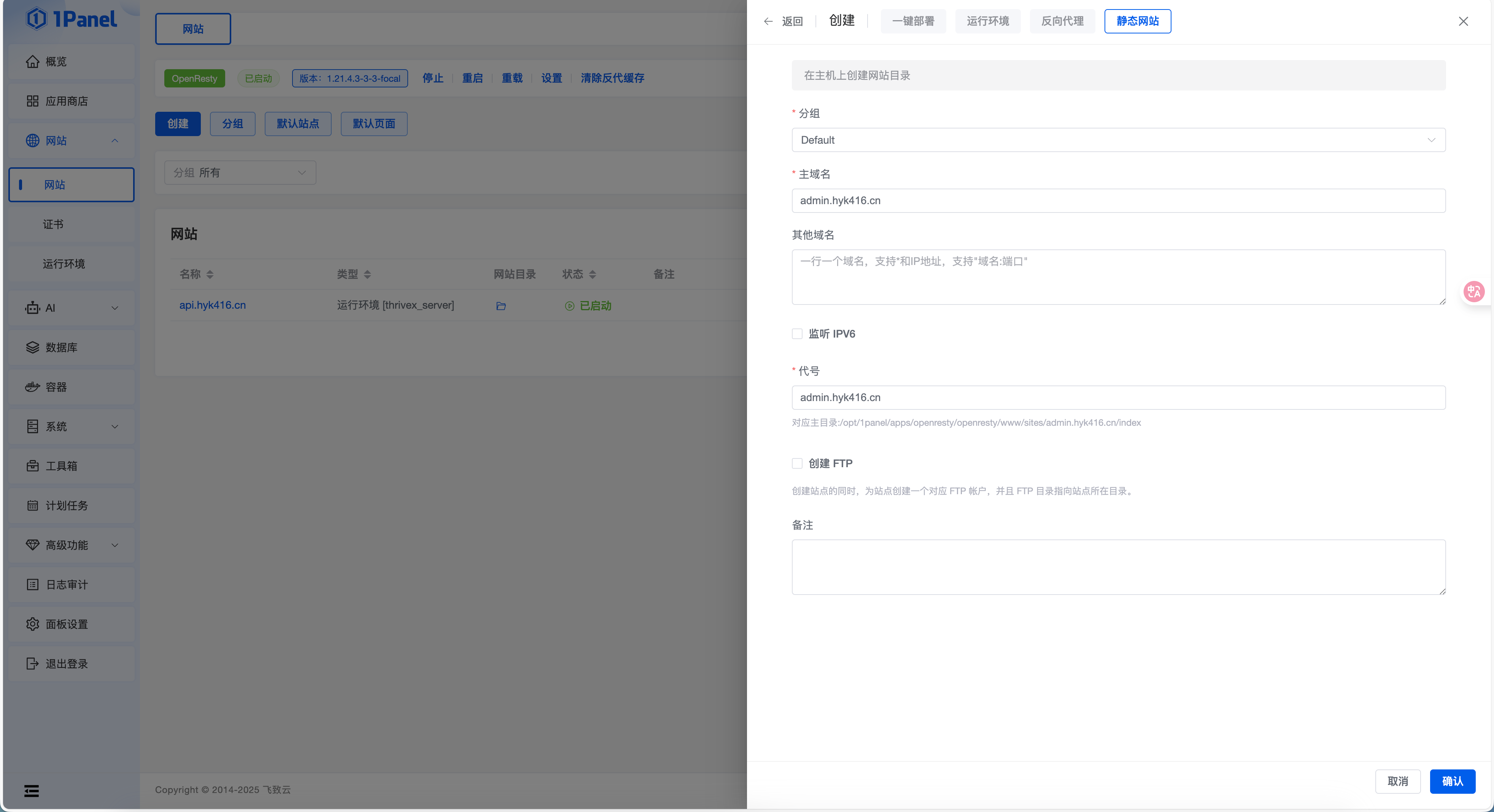This screenshot has height=812, width=1494.
Task: Open the OpenResty 设置 link
Action: [x=552, y=78]
